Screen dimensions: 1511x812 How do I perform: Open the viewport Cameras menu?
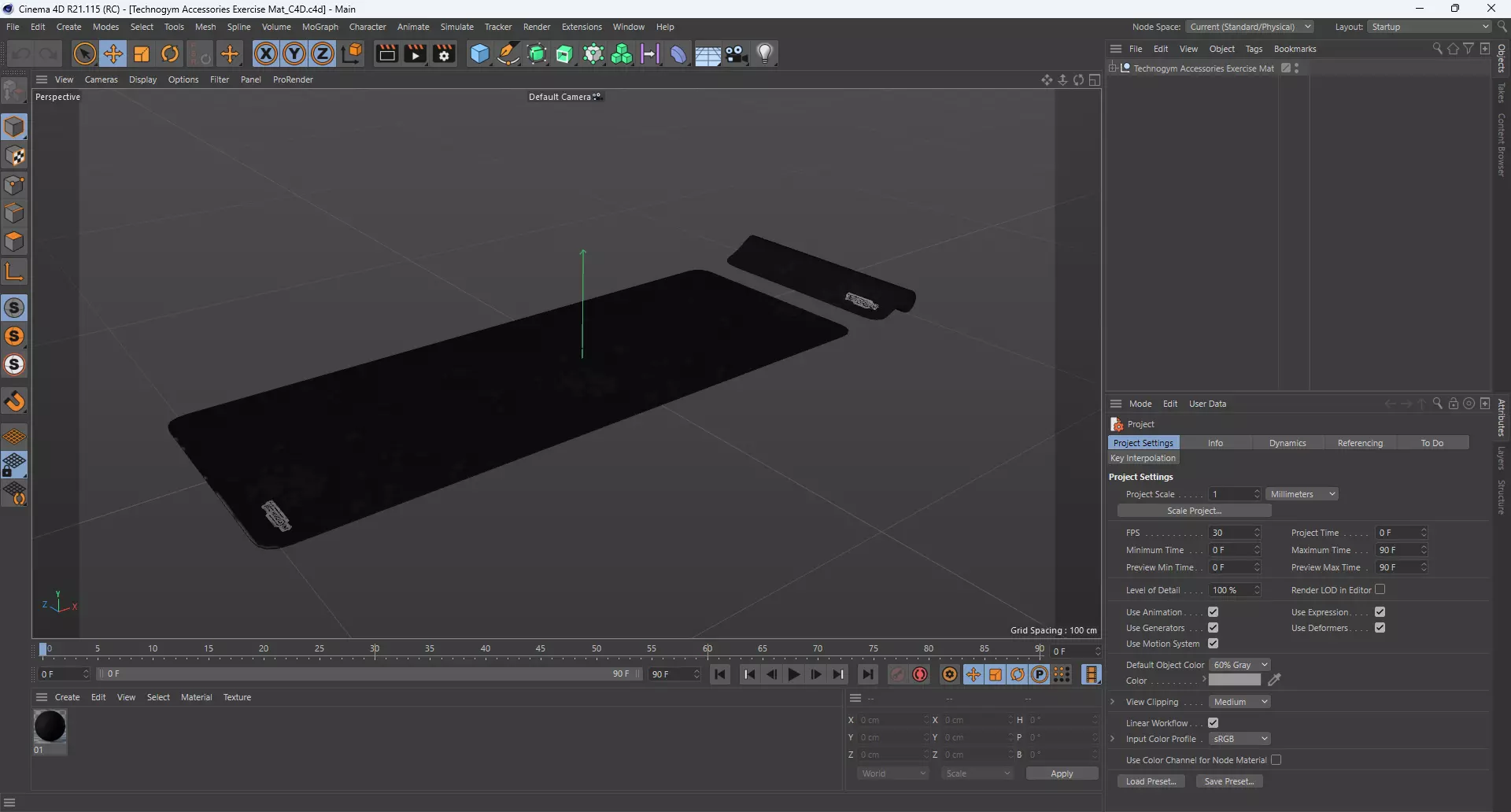click(x=101, y=79)
